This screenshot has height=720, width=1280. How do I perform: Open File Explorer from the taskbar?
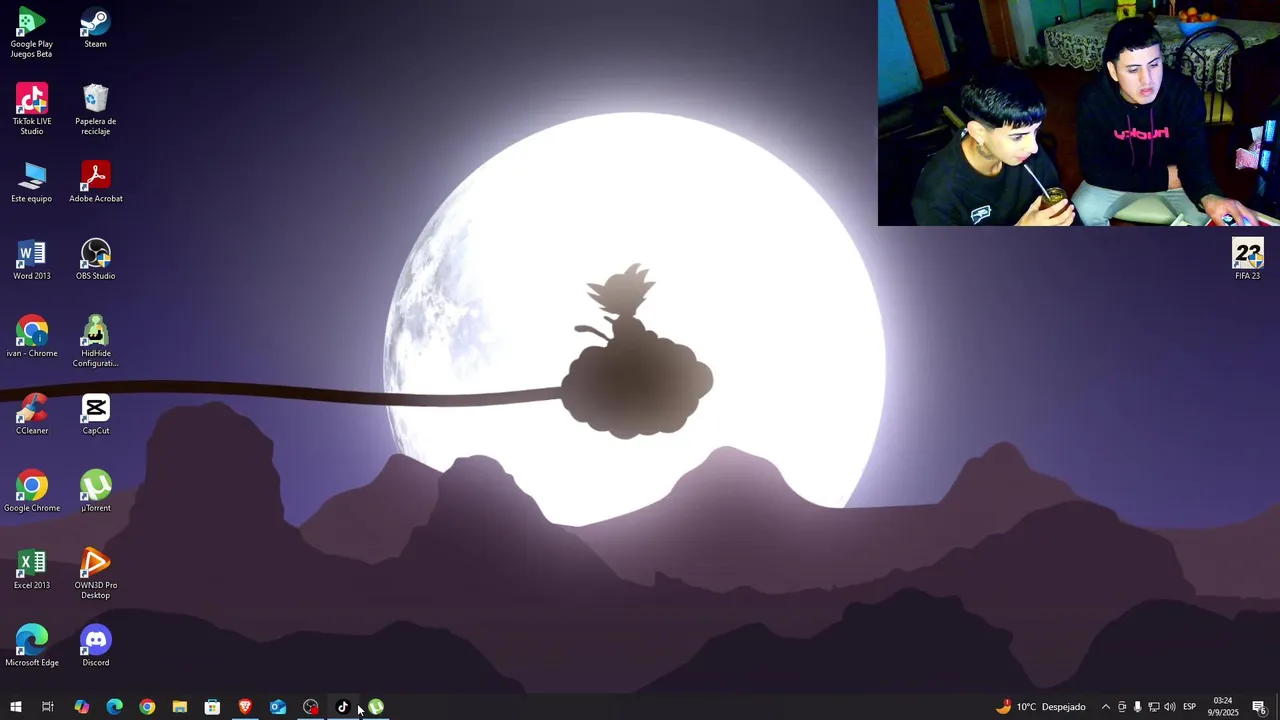coord(180,707)
